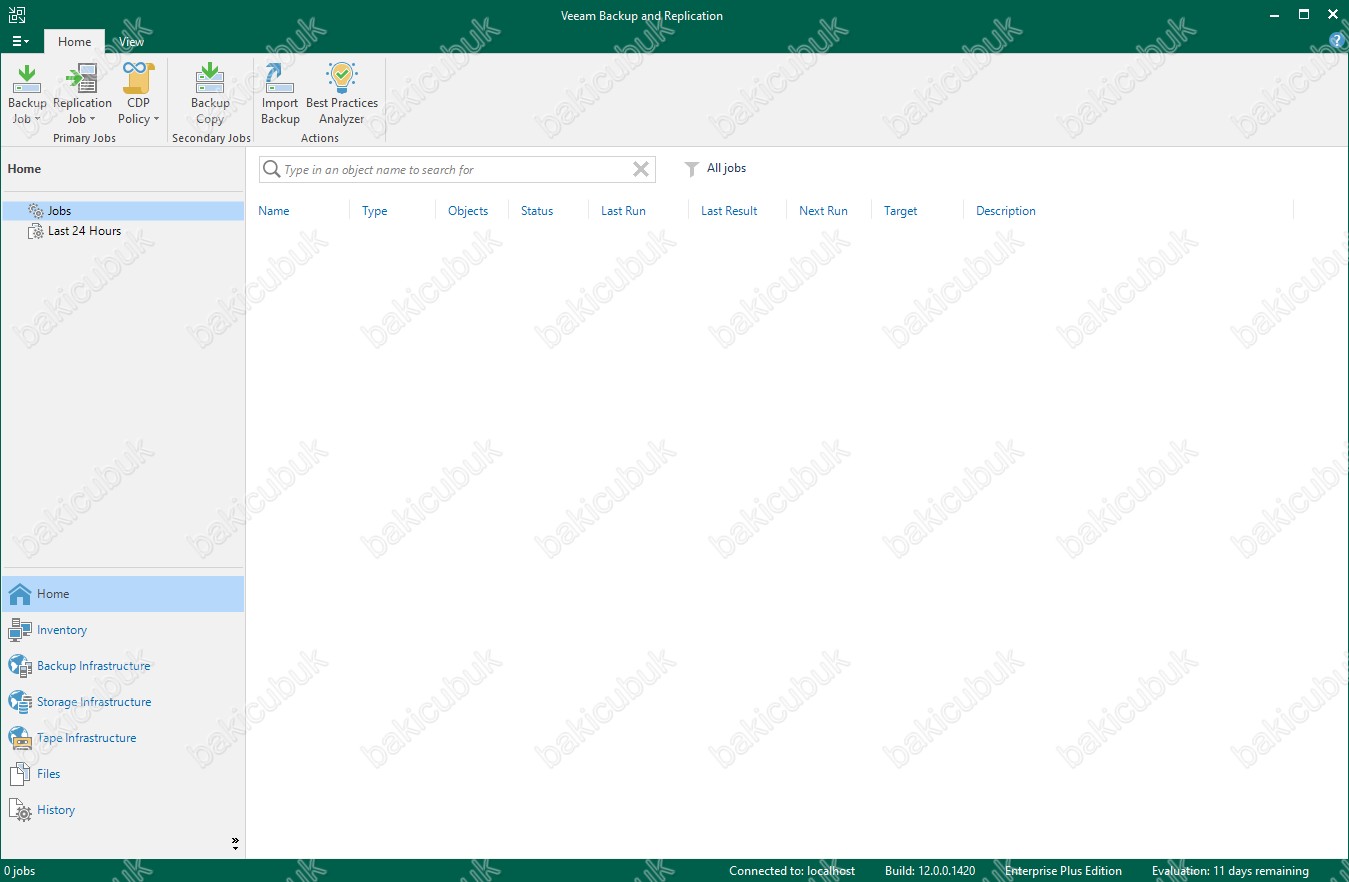Sort by the Next Run column header
This screenshot has height=882, width=1349.
(823, 211)
